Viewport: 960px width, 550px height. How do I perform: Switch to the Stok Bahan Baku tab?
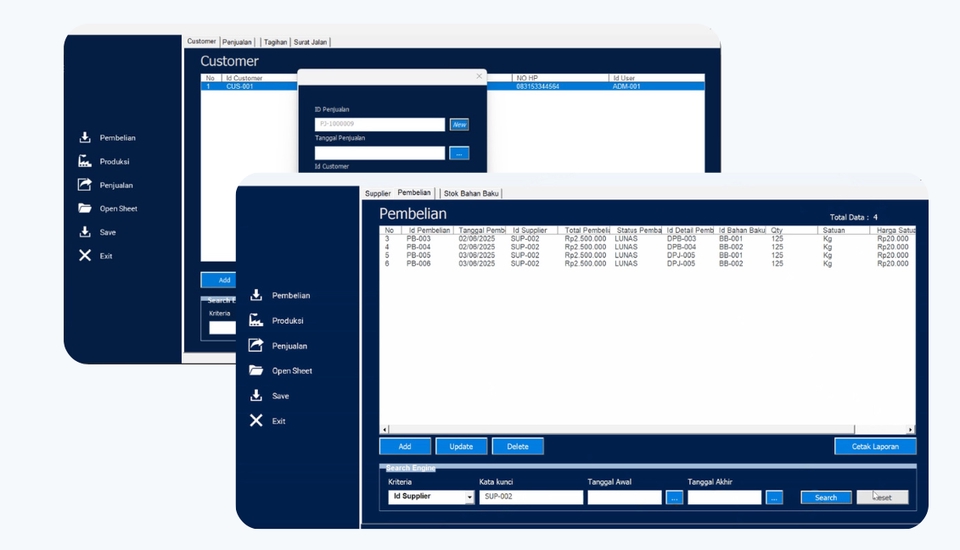pyautogui.click(x=471, y=193)
